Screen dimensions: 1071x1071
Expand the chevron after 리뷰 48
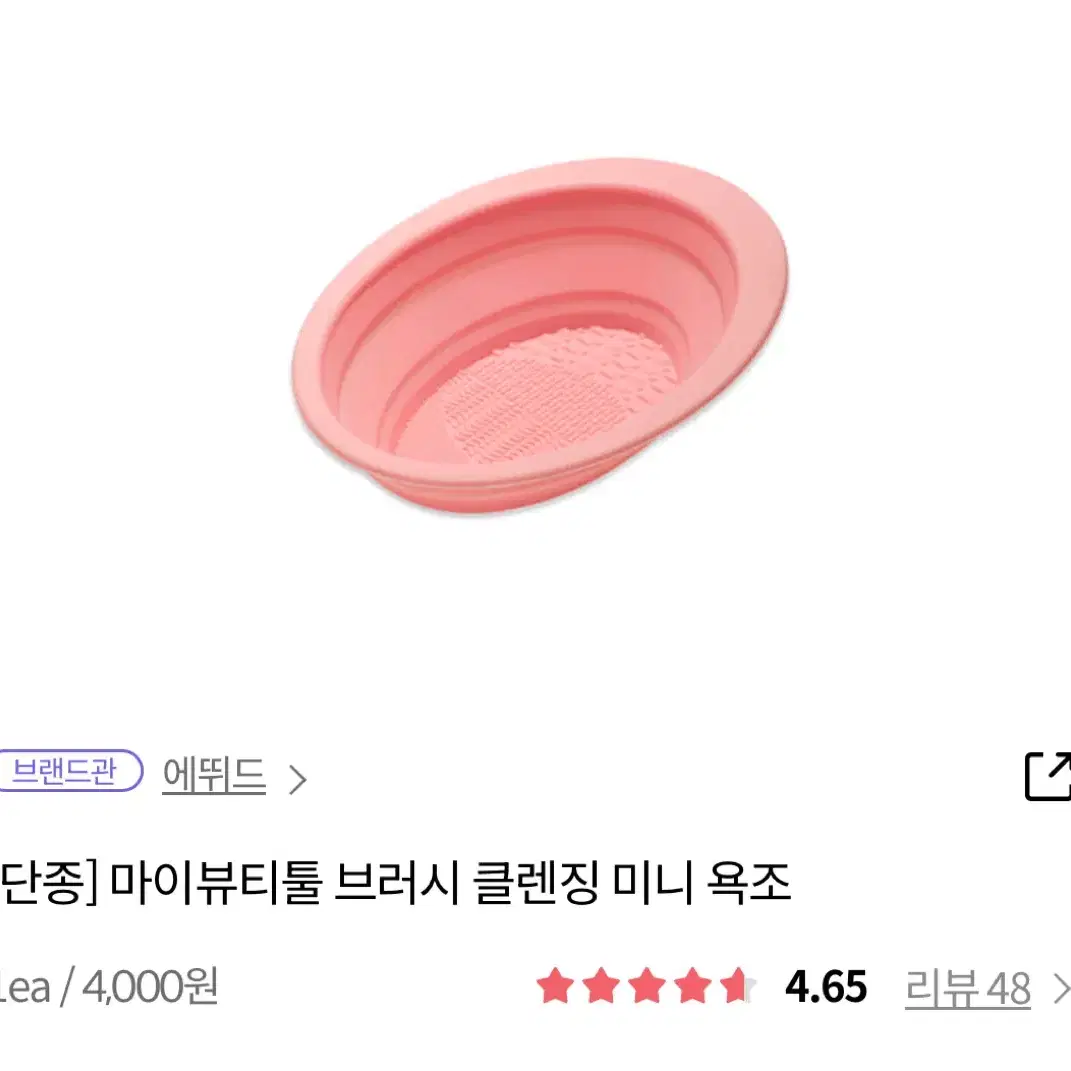[1061, 988]
